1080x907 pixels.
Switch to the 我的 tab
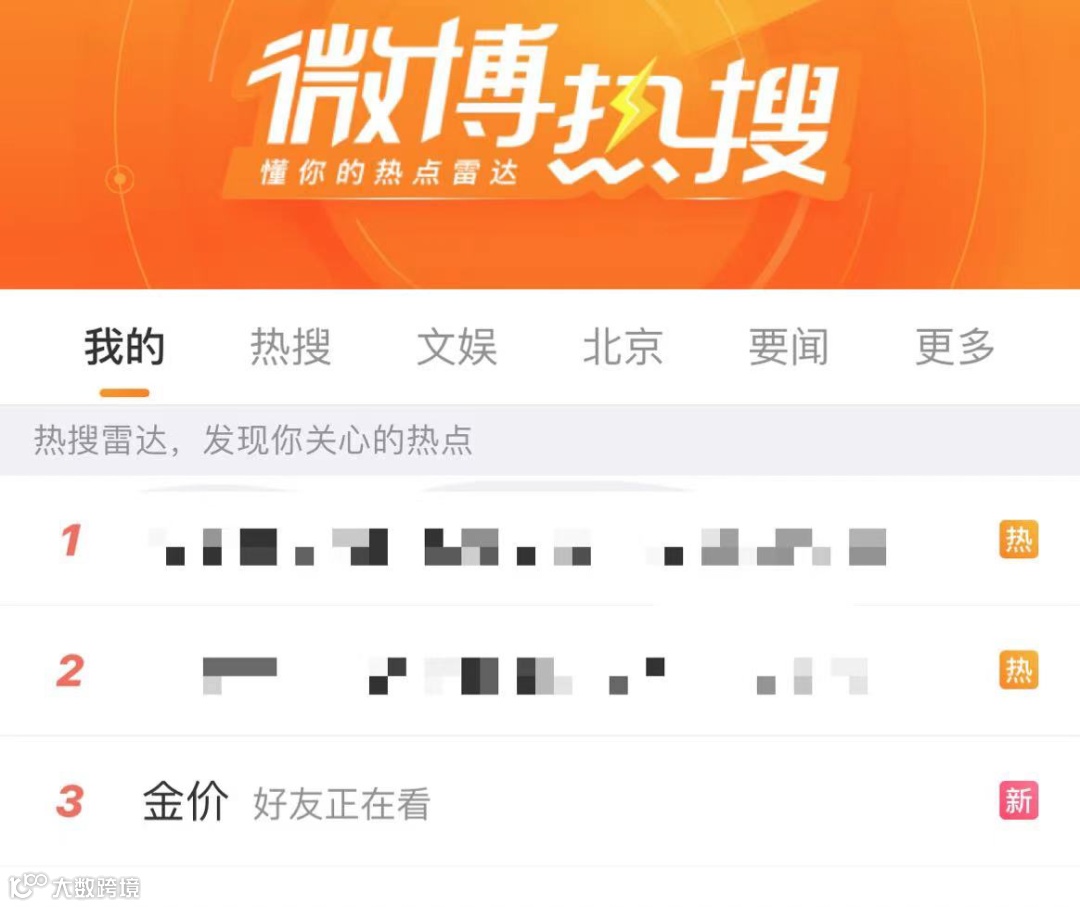(125, 346)
